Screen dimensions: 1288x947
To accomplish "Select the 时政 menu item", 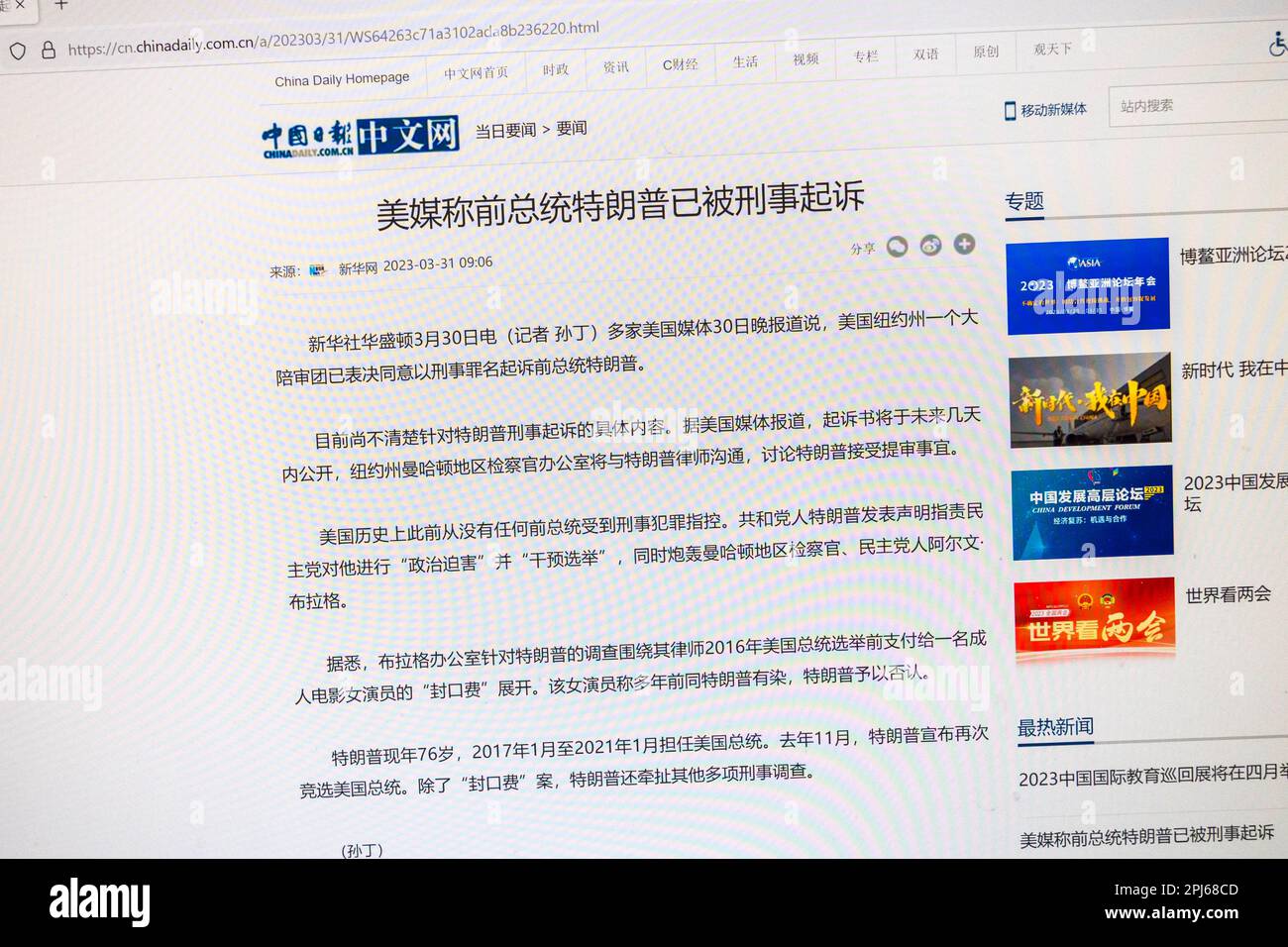I will pos(555,70).
